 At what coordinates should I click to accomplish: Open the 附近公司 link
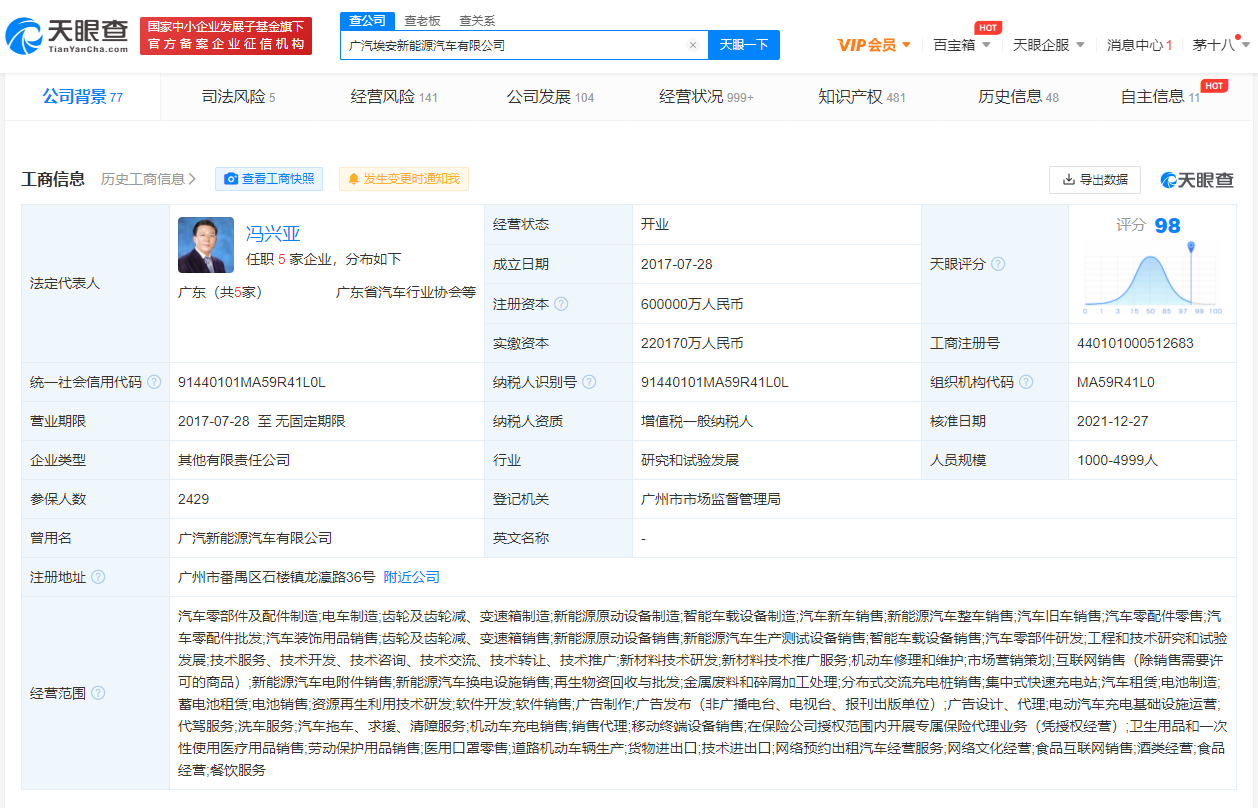tap(411, 577)
